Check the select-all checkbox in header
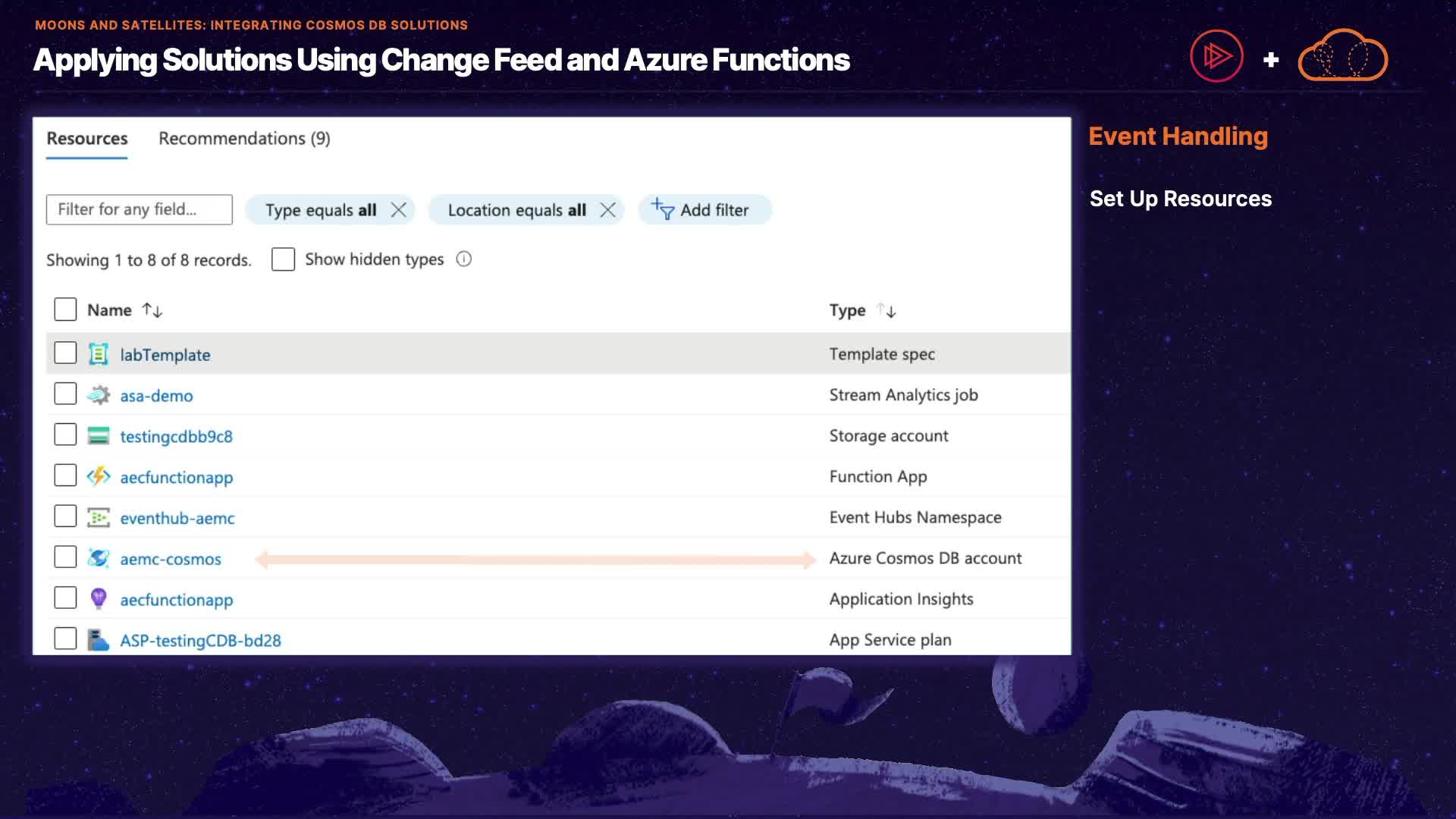Image resolution: width=1456 pixels, height=819 pixels. pos(65,309)
